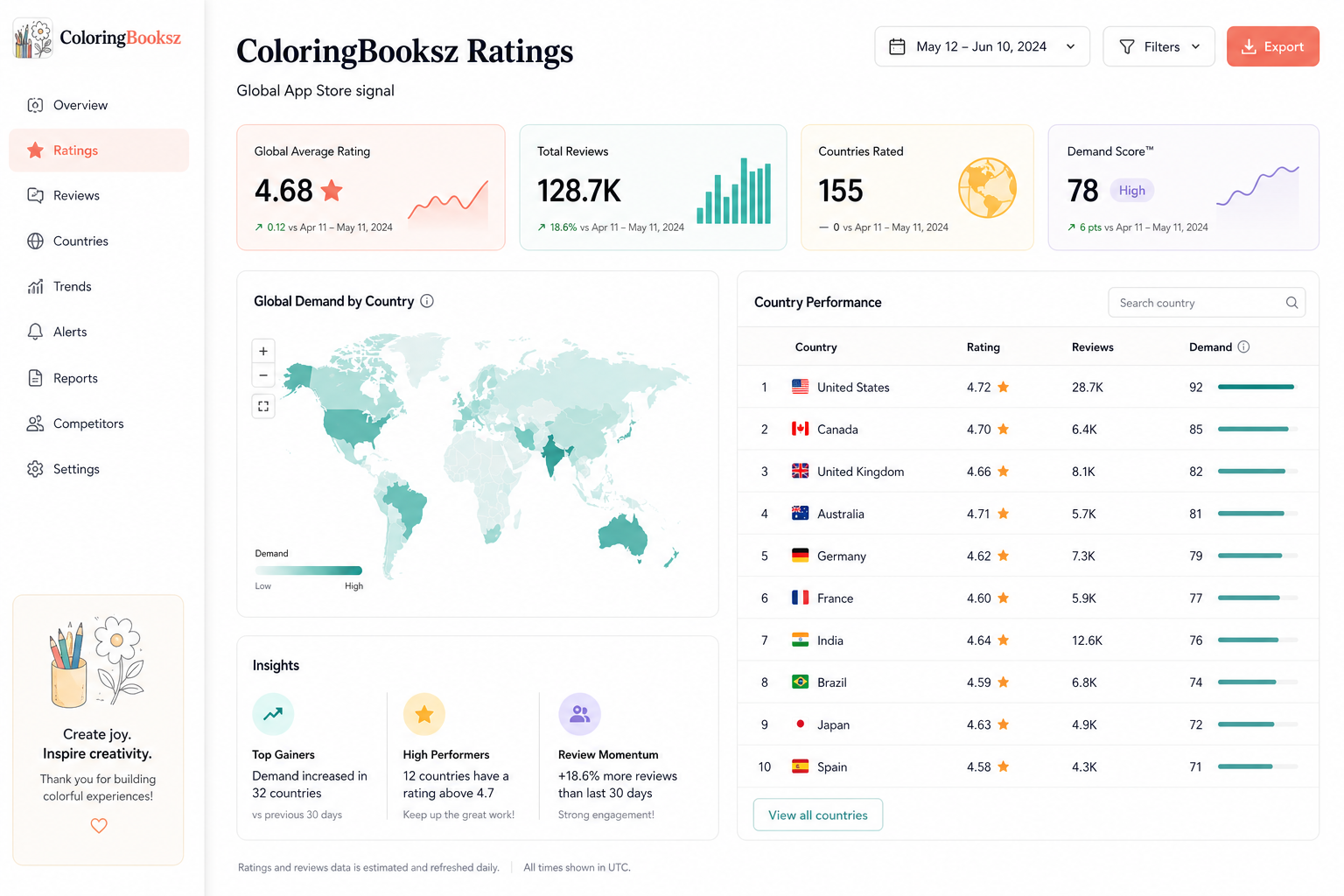Click Germany's 4.62 rating value
This screenshot has height=896, width=1344.
pyautogui.click(x=978, y=556)
